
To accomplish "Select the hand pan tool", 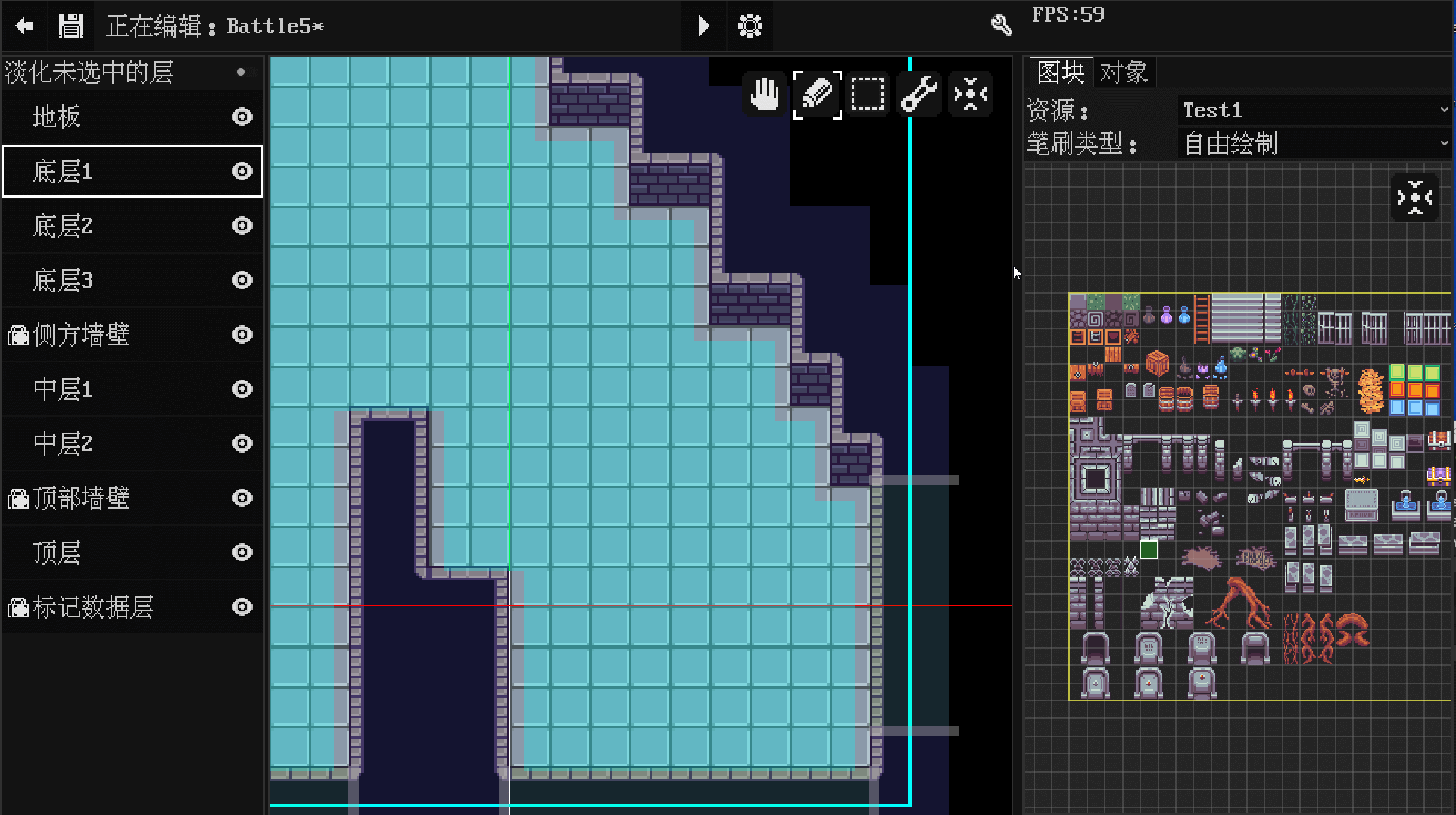I will coord(765,94).
